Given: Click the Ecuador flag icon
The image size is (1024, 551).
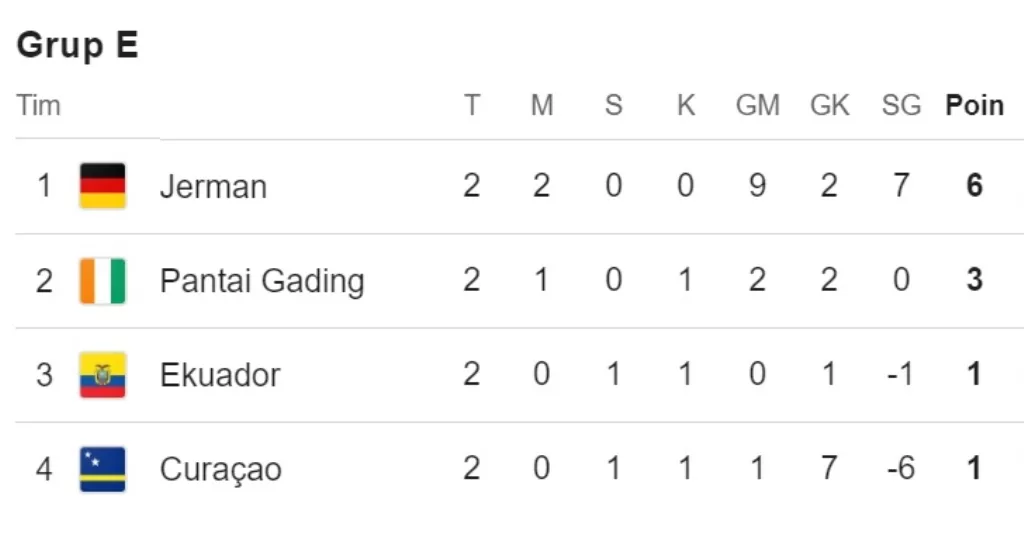Looking at the screenshot, I should tap(103, 375).
